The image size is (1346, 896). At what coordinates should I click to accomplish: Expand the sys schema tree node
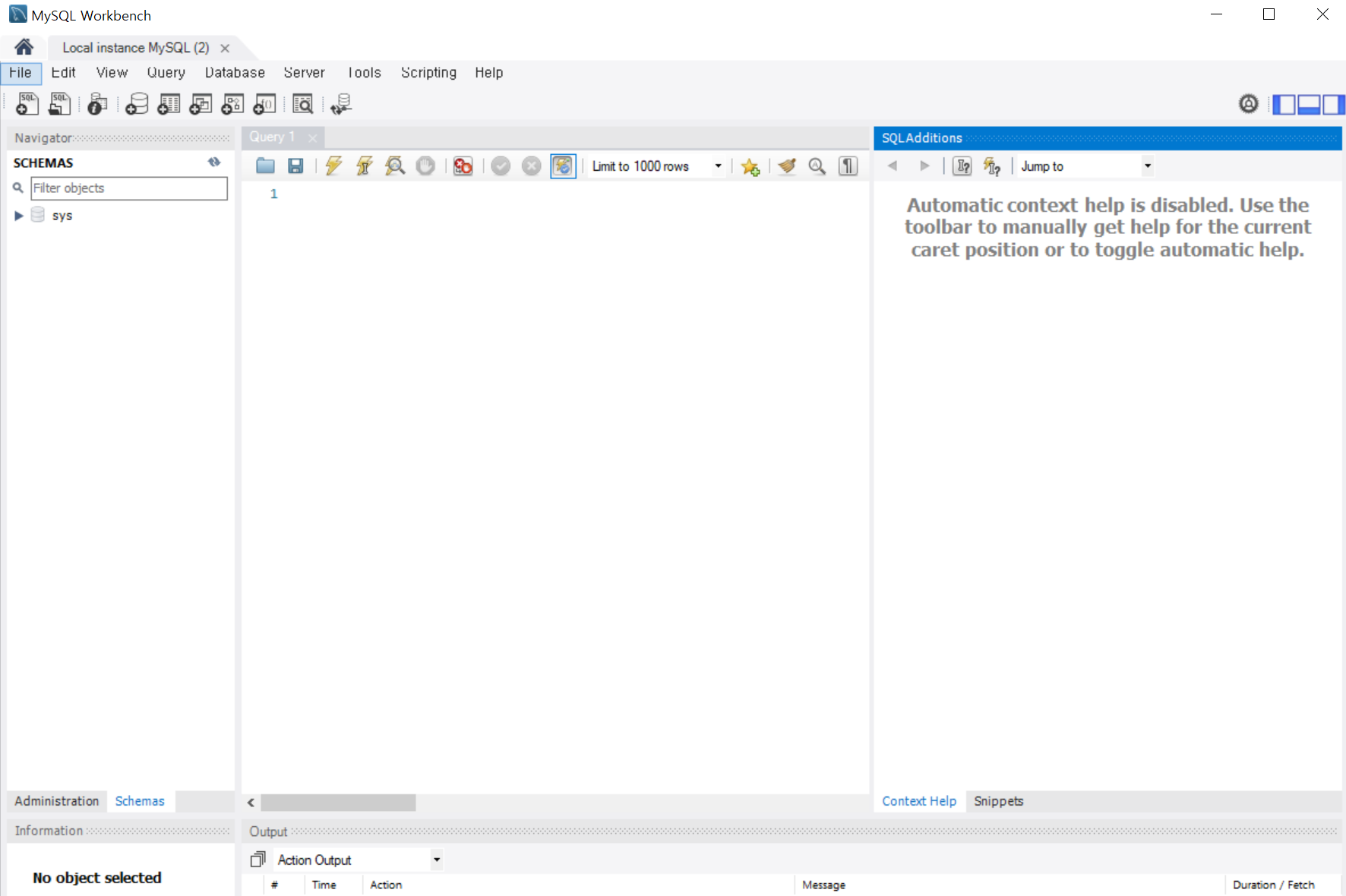pyautogui.click(x=19, y=216)
